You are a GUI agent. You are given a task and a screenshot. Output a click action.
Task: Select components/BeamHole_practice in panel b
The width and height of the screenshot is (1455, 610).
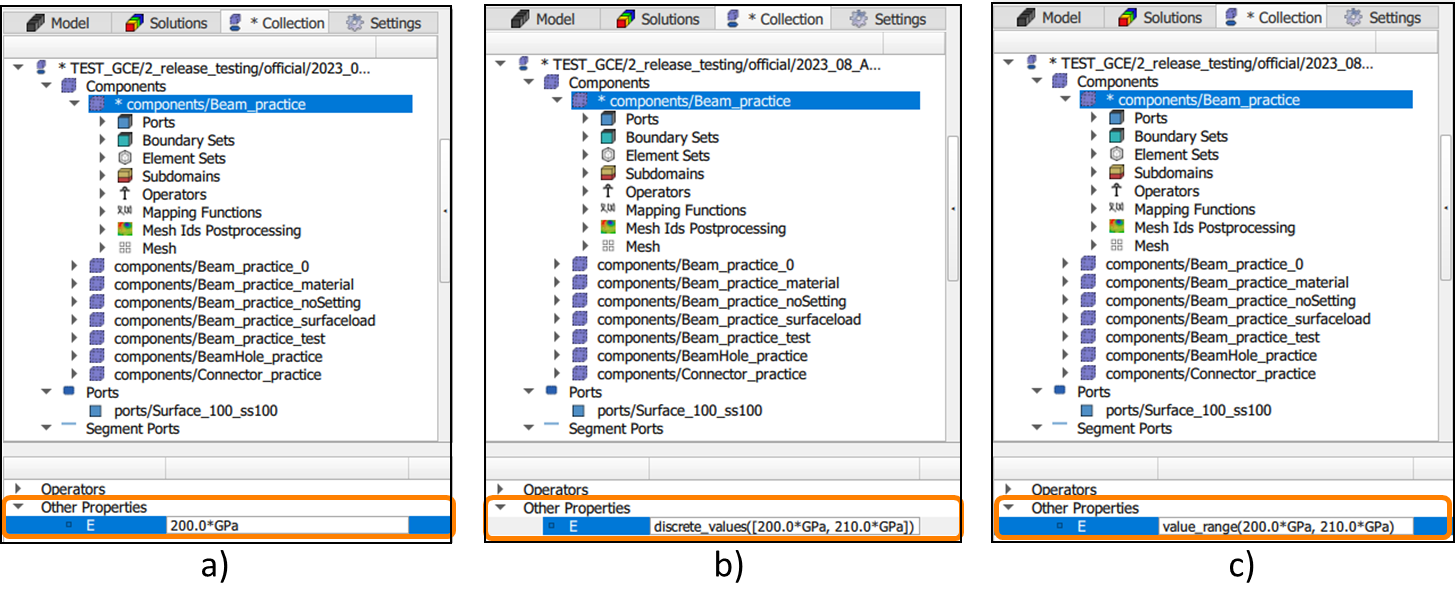pos(701,356)
